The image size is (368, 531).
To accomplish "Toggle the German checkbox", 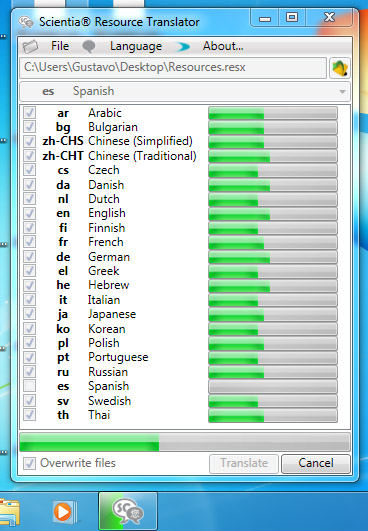I will (x=29, y=256).
